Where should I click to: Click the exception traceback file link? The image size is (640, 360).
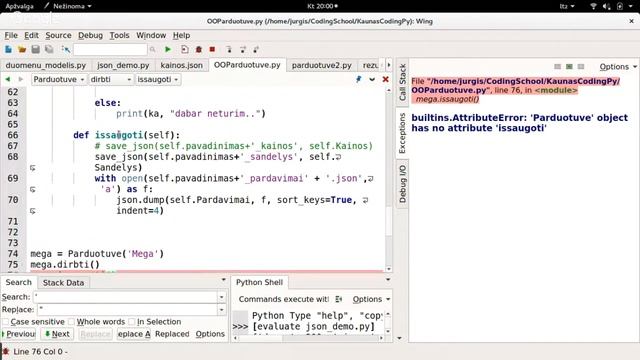[516, 86]
